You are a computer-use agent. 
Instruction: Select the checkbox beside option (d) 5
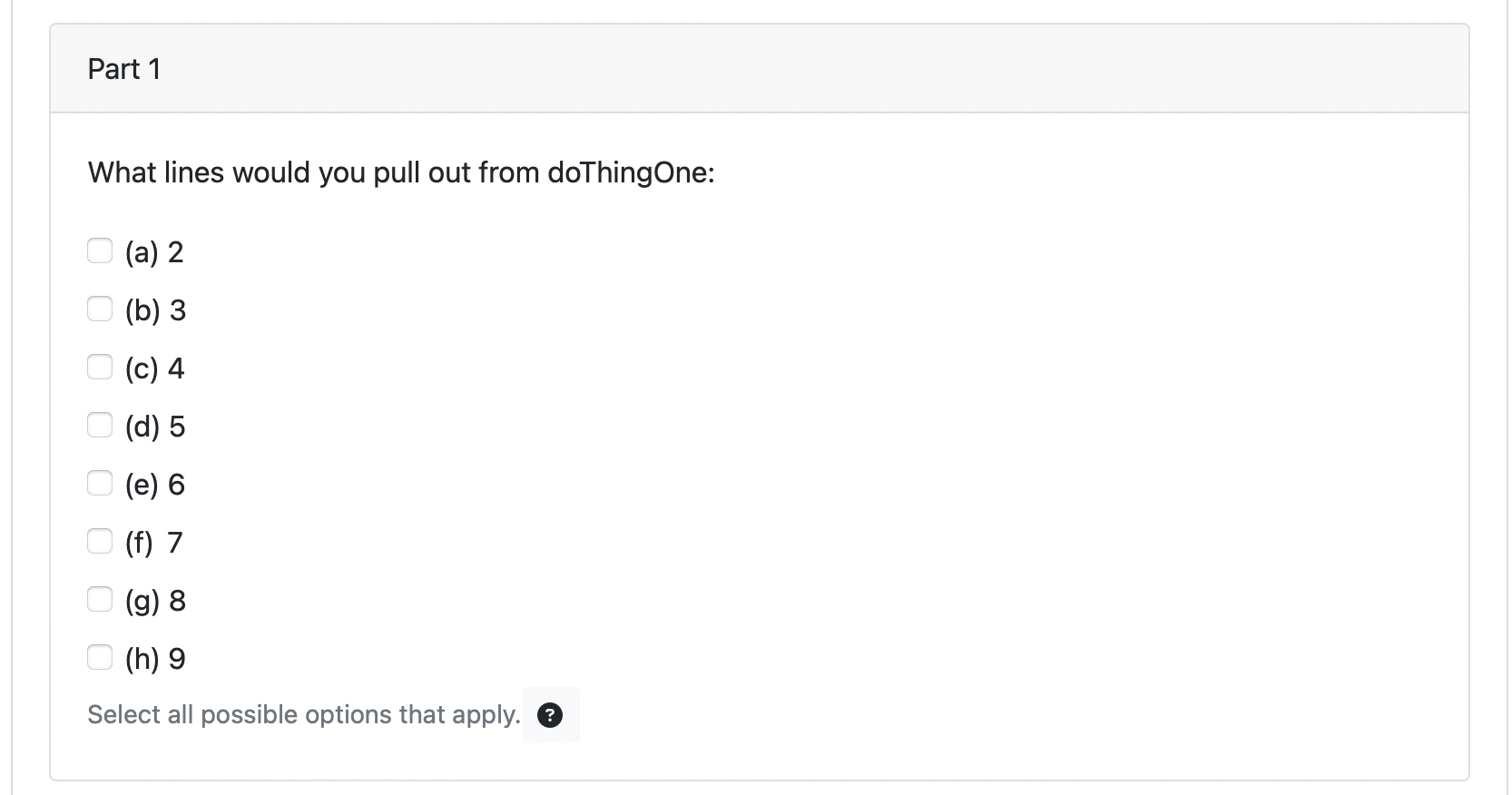click(x=100, y=425)
